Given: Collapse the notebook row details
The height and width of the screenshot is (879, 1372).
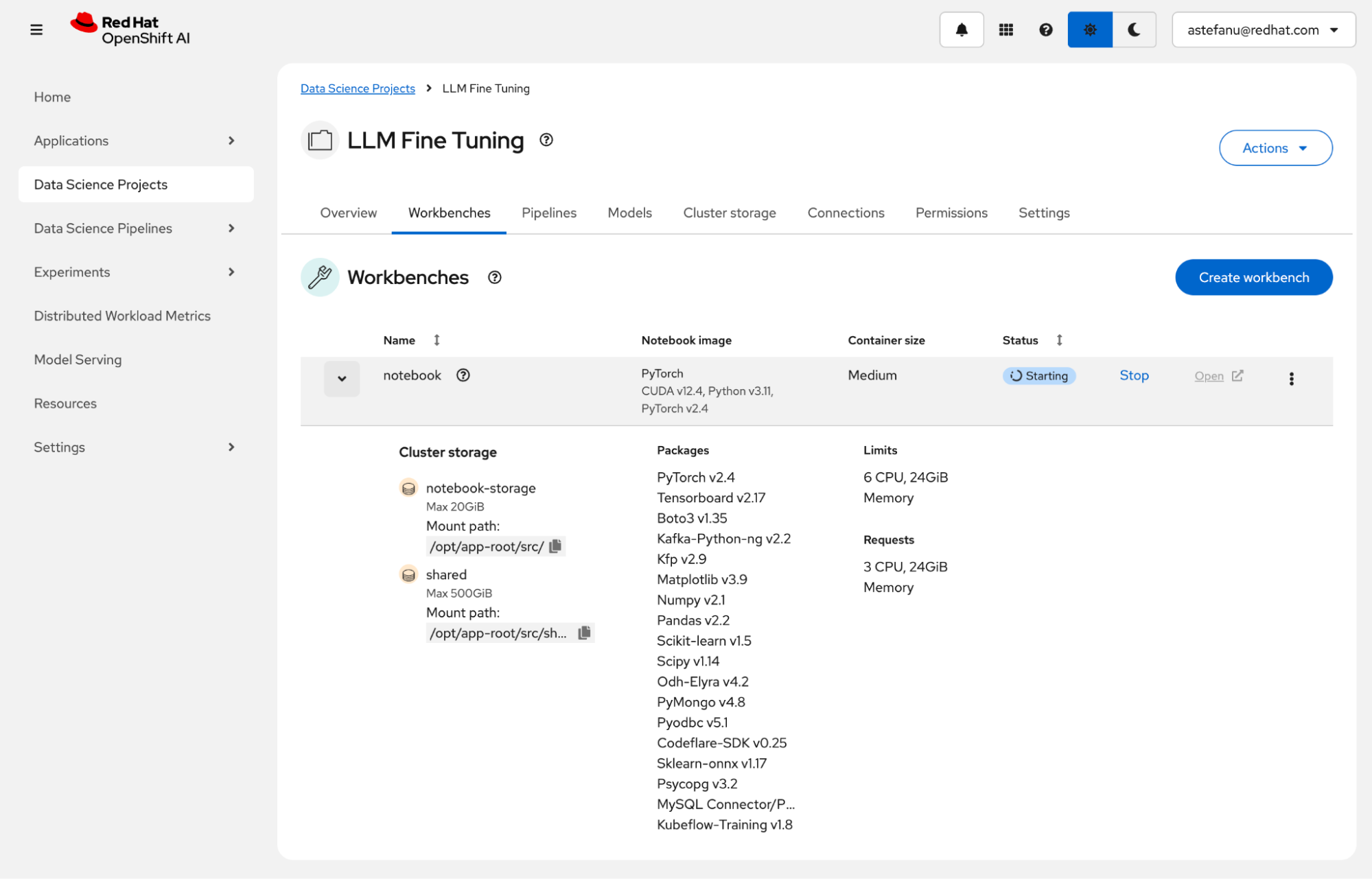Looking at the screenshot, I should (342, 379).
